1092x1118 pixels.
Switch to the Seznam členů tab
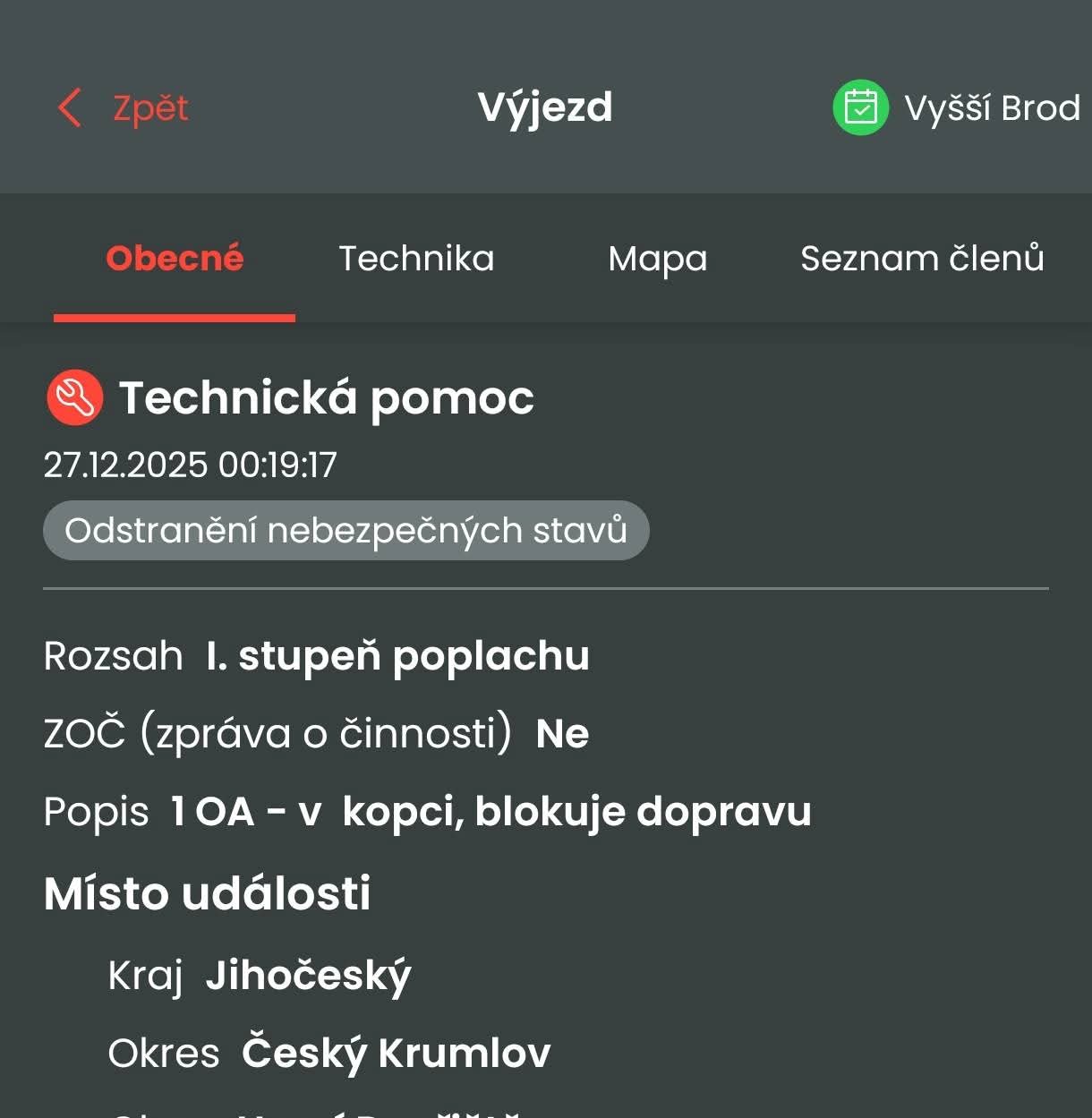922,259
